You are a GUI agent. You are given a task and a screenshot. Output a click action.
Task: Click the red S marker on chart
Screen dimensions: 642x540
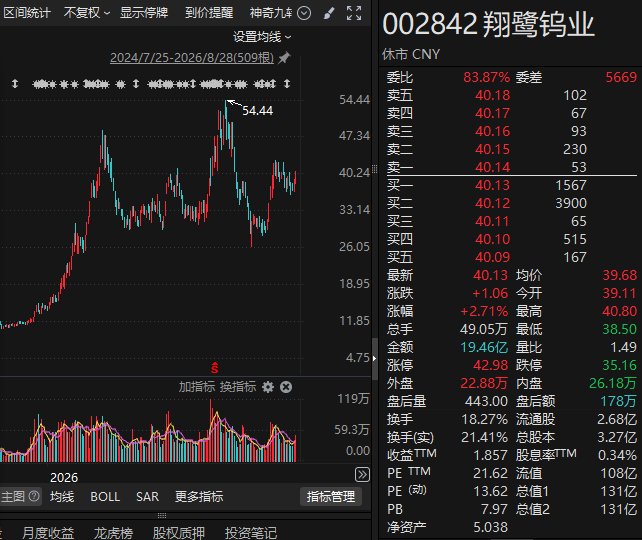(215, 368)
